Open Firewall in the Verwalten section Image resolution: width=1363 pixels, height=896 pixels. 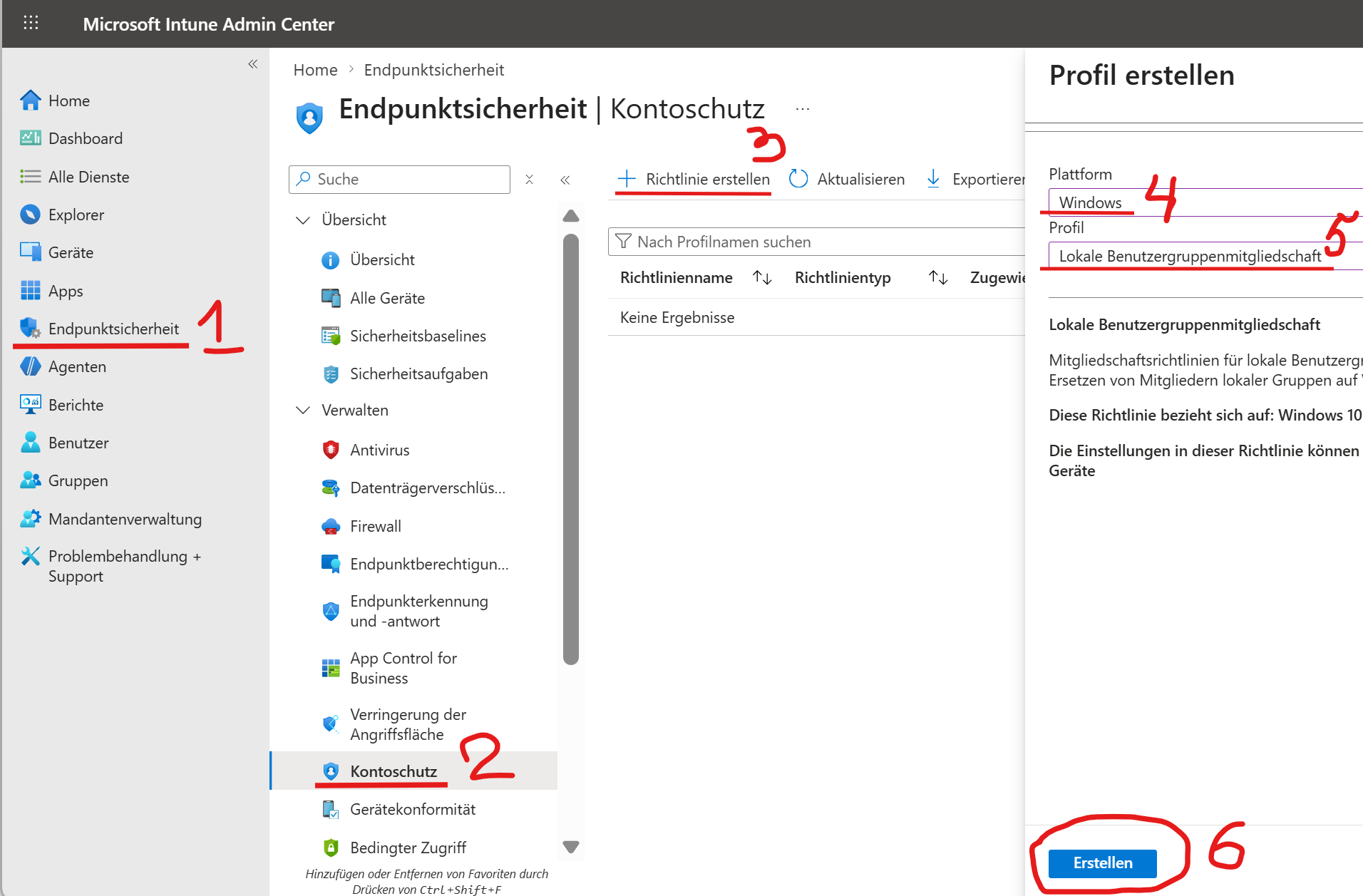click(x=375, y=526)
